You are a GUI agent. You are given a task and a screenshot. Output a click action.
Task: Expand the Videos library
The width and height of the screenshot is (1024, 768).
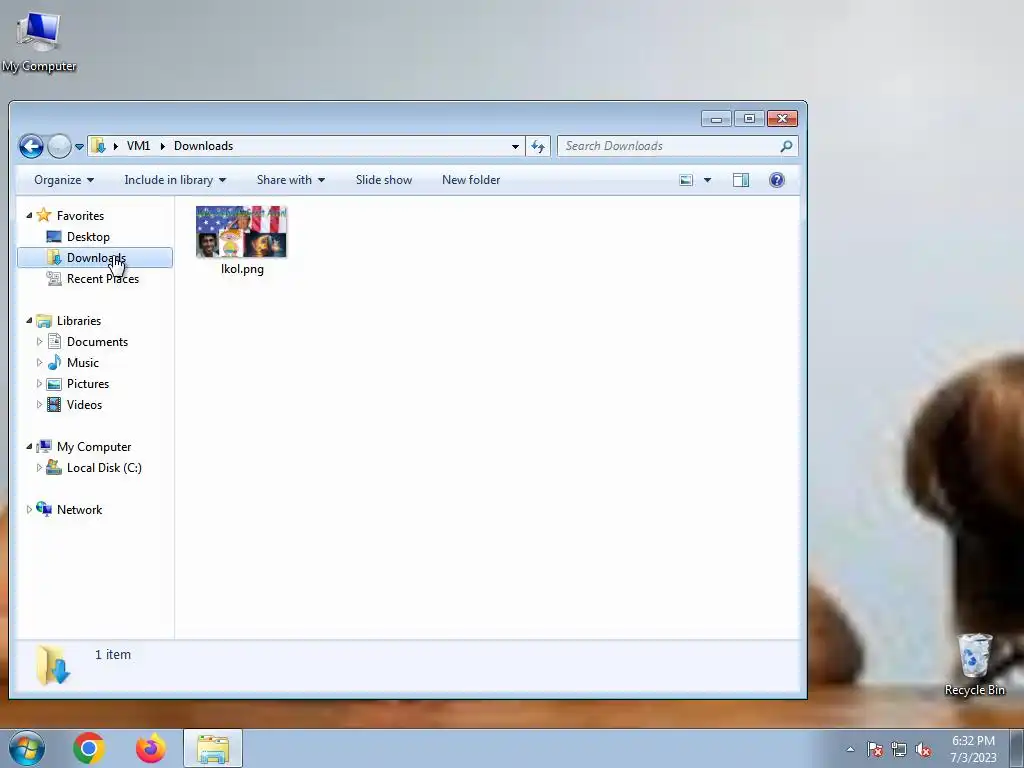coord(39,404)
